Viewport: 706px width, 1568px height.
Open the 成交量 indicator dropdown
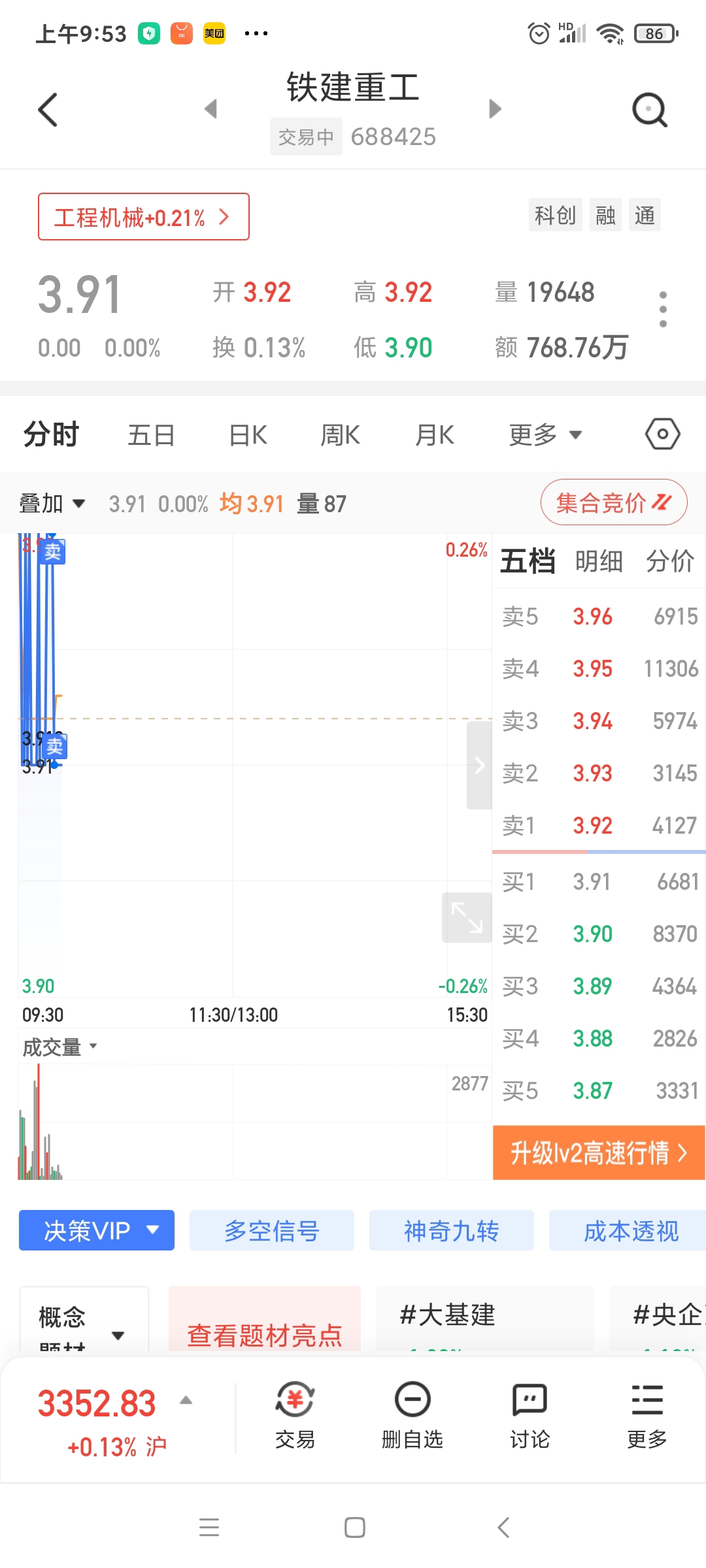59,1047
